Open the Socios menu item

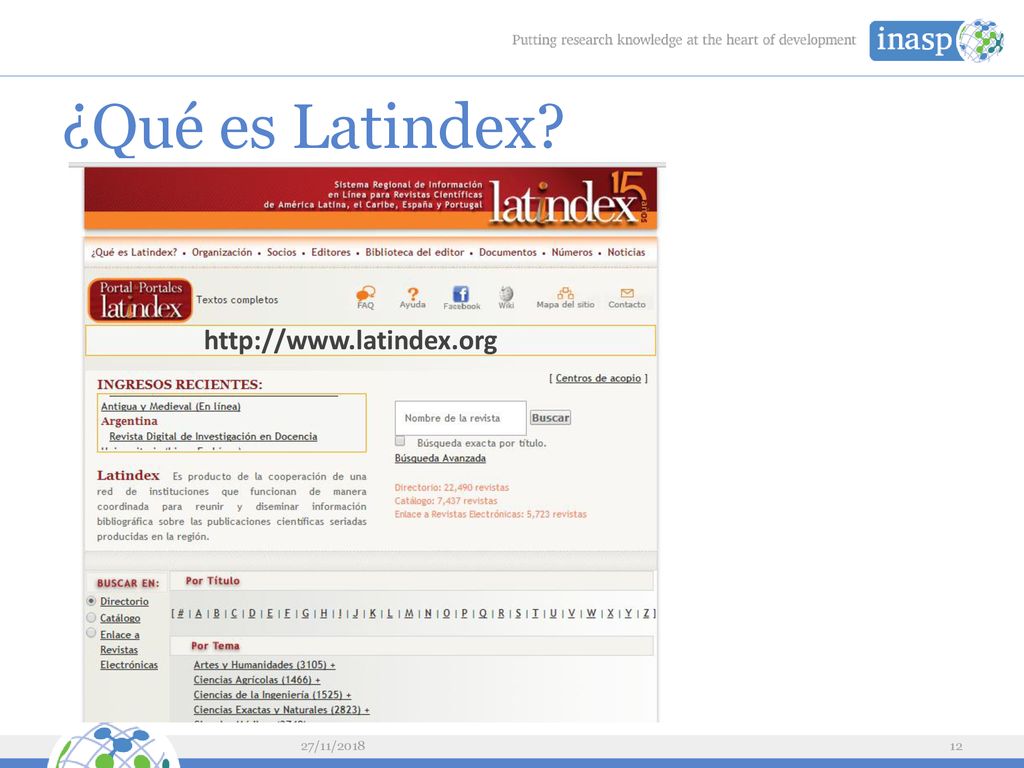click(x=281, y=252)
